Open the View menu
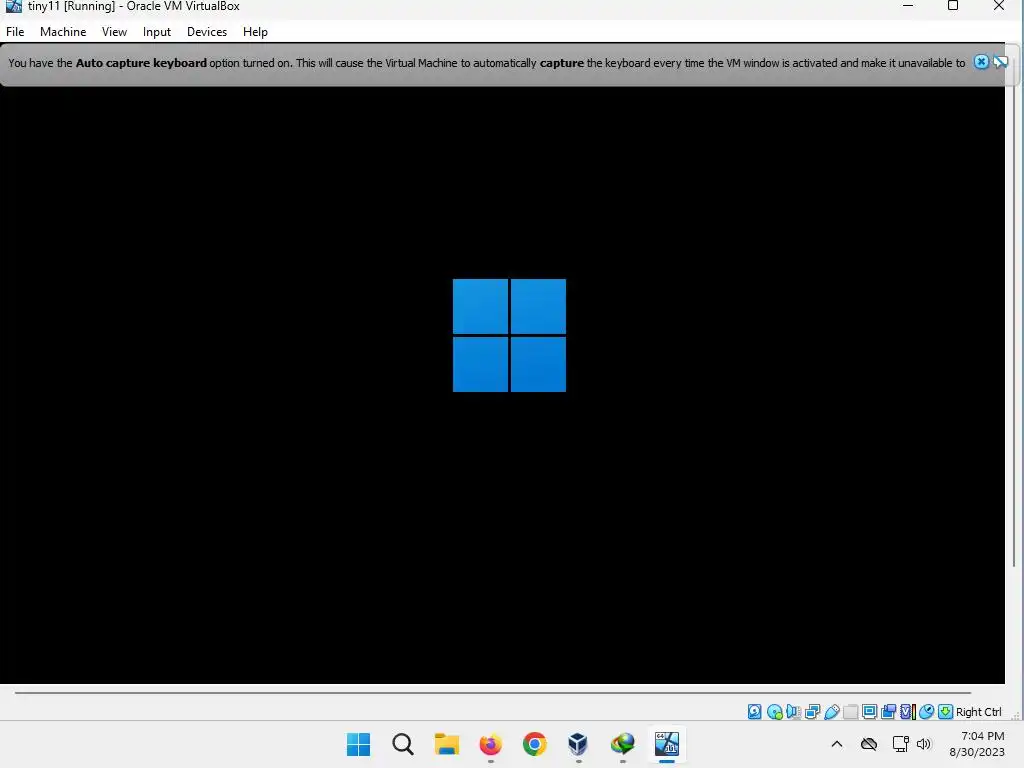 pos(114,31)
